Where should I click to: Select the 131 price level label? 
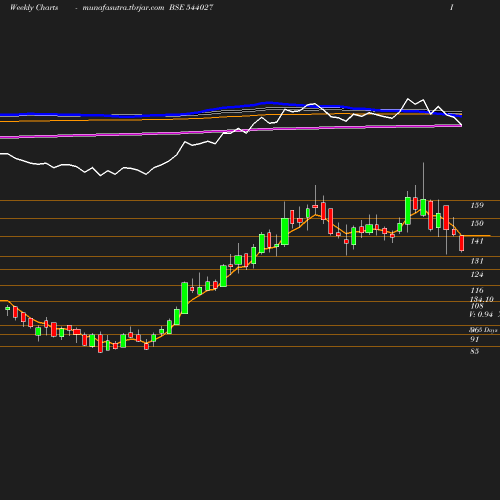coord(477,261)
